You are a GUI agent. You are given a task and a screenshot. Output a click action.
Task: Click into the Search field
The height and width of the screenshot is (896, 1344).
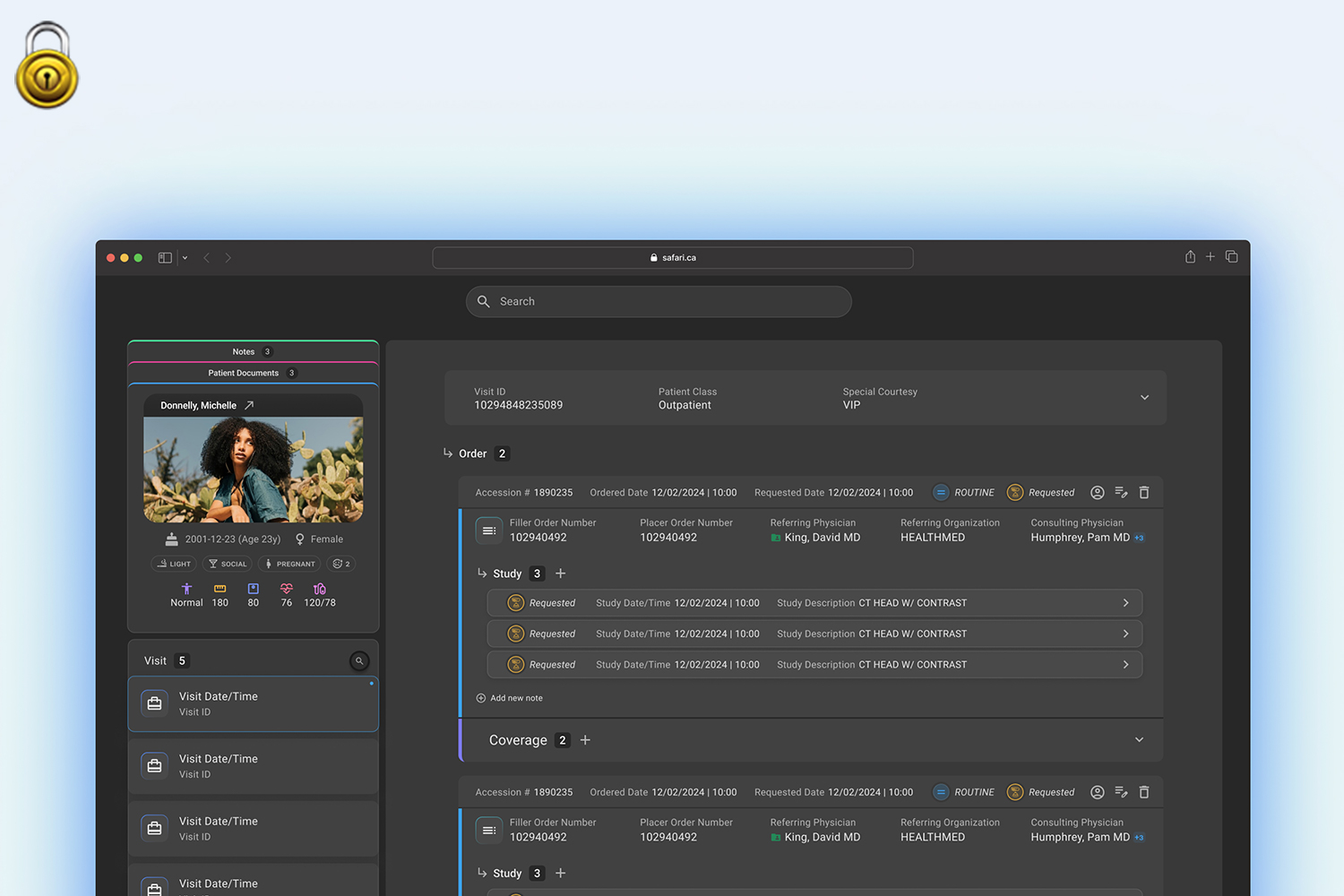point(659,302)
